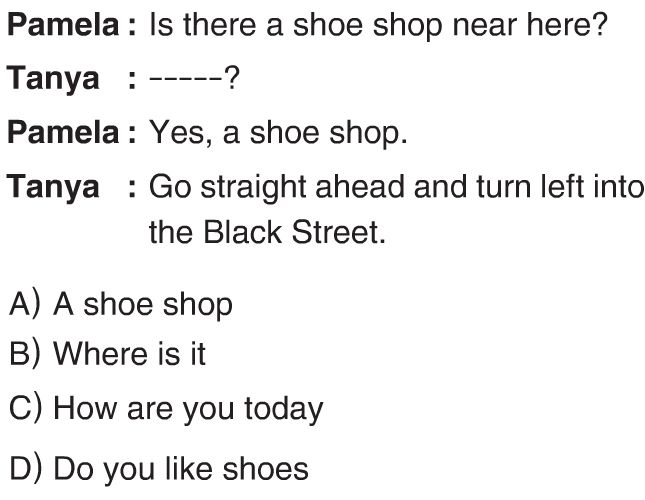This screenshot has width=645, height=500.
Task: Click the first "Pamela" speaker name
Action: coord(63,25)
